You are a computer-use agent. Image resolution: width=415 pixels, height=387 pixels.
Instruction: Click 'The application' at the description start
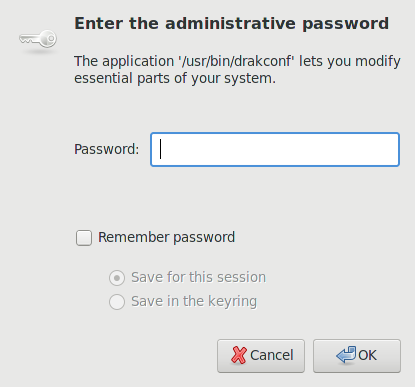pos(124,61)
